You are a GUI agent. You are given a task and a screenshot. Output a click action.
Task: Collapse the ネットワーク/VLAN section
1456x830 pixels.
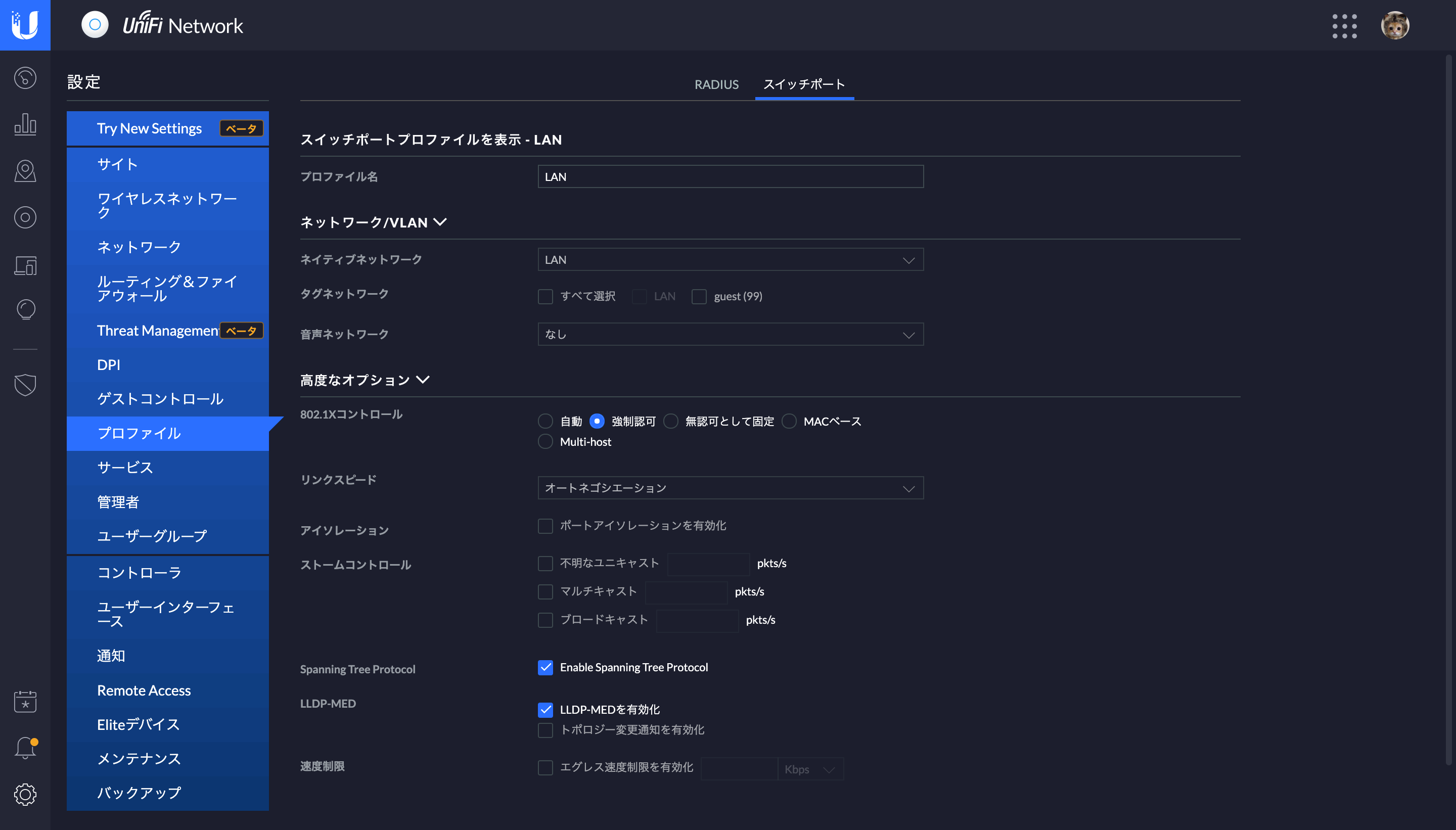[374, 222]
